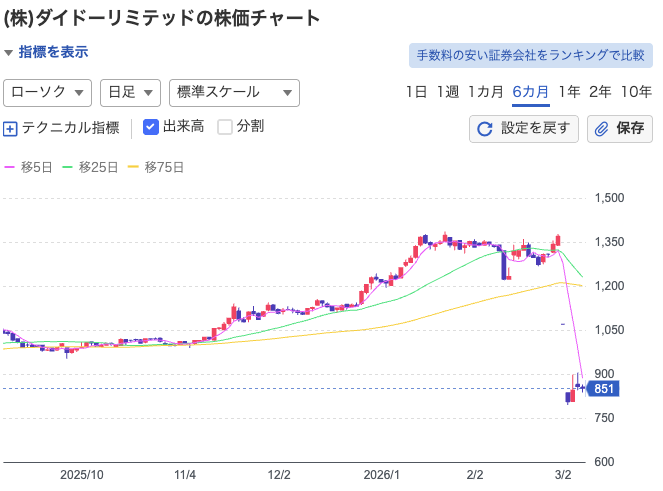663x491 pixels.
Task: Click the plus icon beside テクニカル指標
Action: pyautogui.click(x=11, y=128)
